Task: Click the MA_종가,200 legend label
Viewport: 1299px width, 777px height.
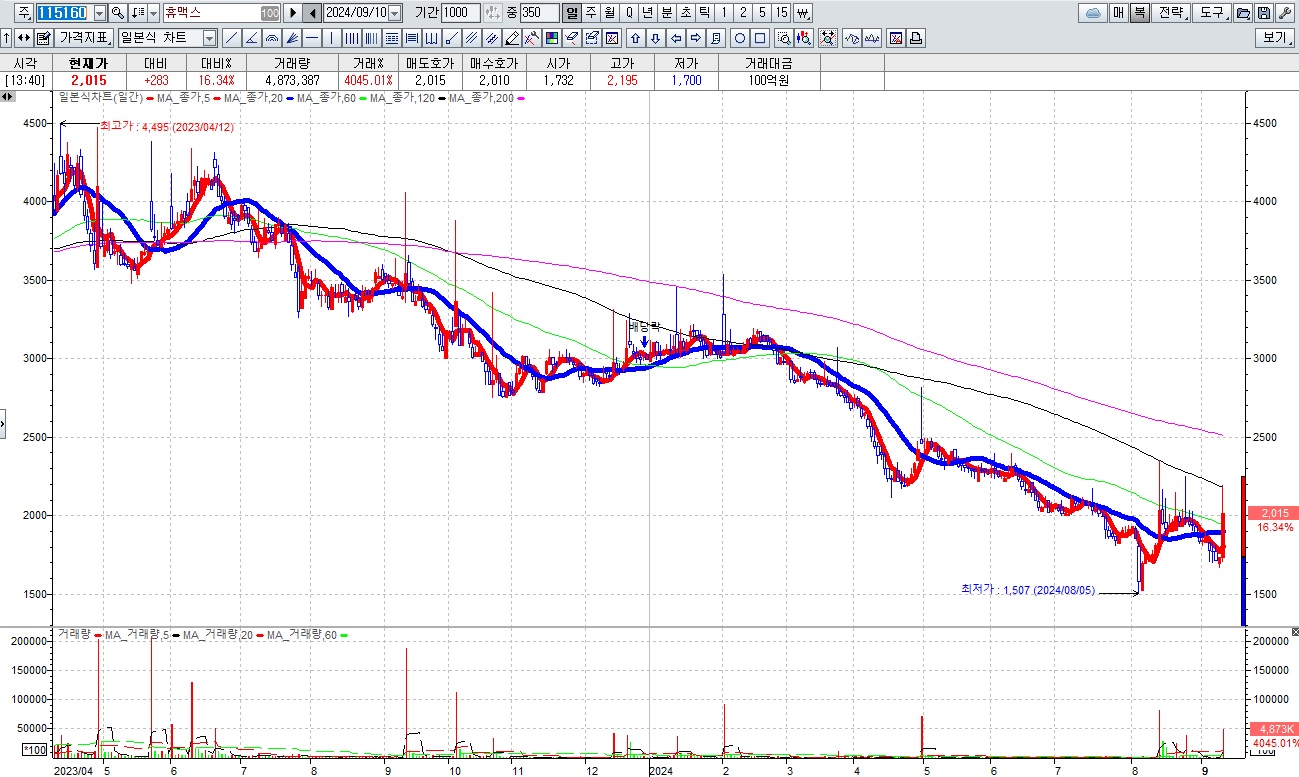Action: tap(481, 98)
